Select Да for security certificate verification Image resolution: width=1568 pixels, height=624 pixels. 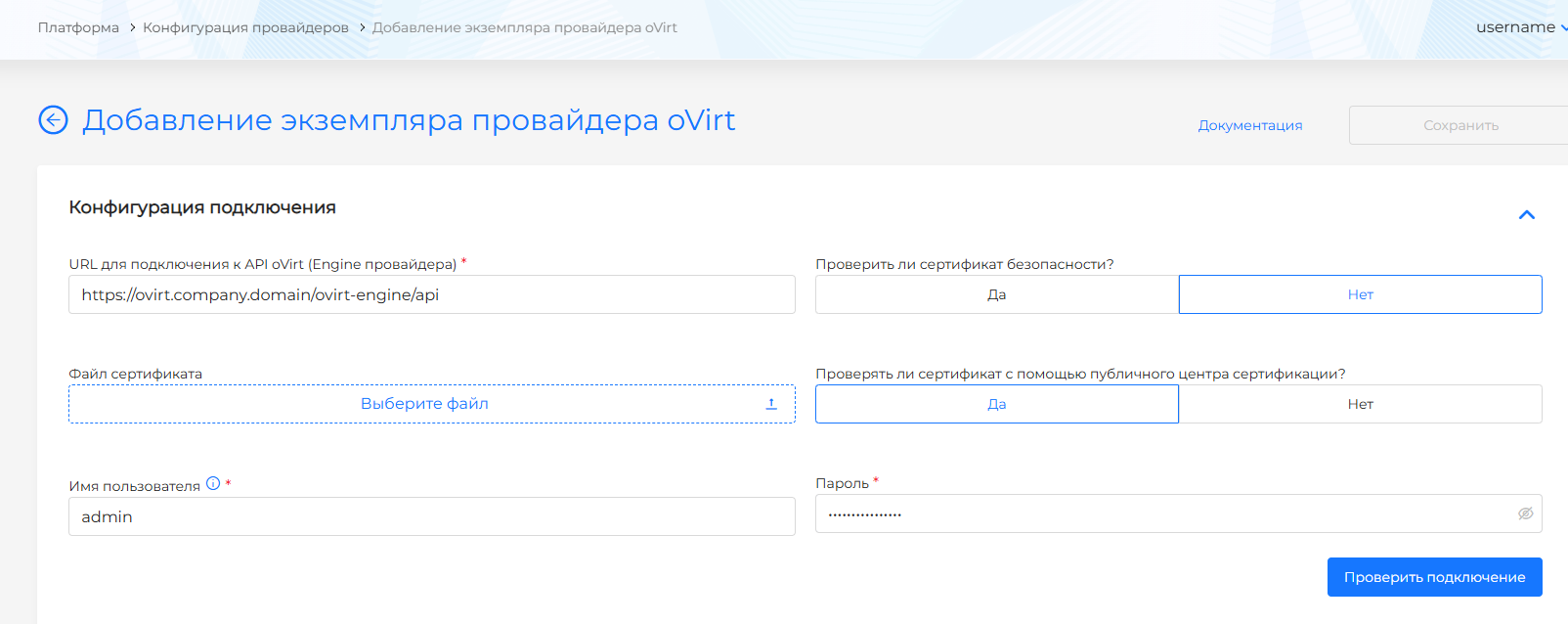[x=996, y=294]
